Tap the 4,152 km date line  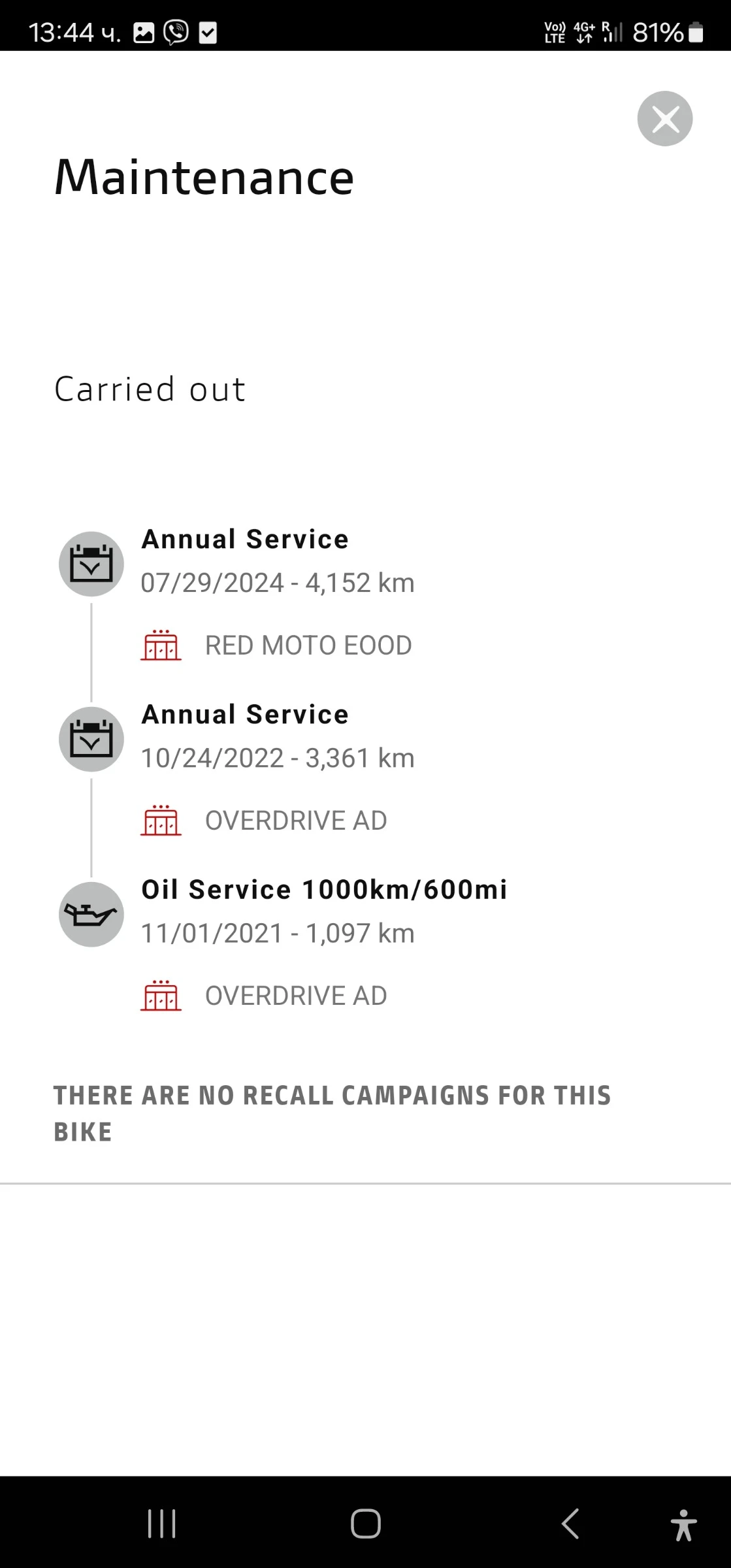tap(278, 583)
